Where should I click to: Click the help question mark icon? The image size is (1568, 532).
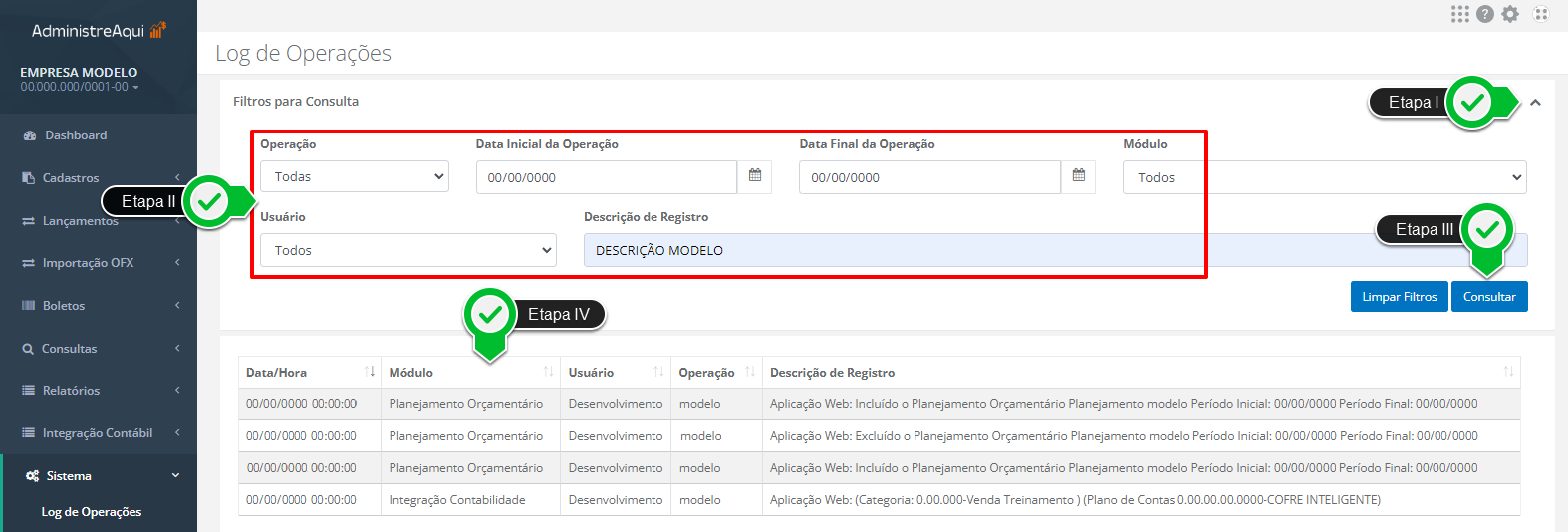pyautogui.click(x=1485, y=14)
